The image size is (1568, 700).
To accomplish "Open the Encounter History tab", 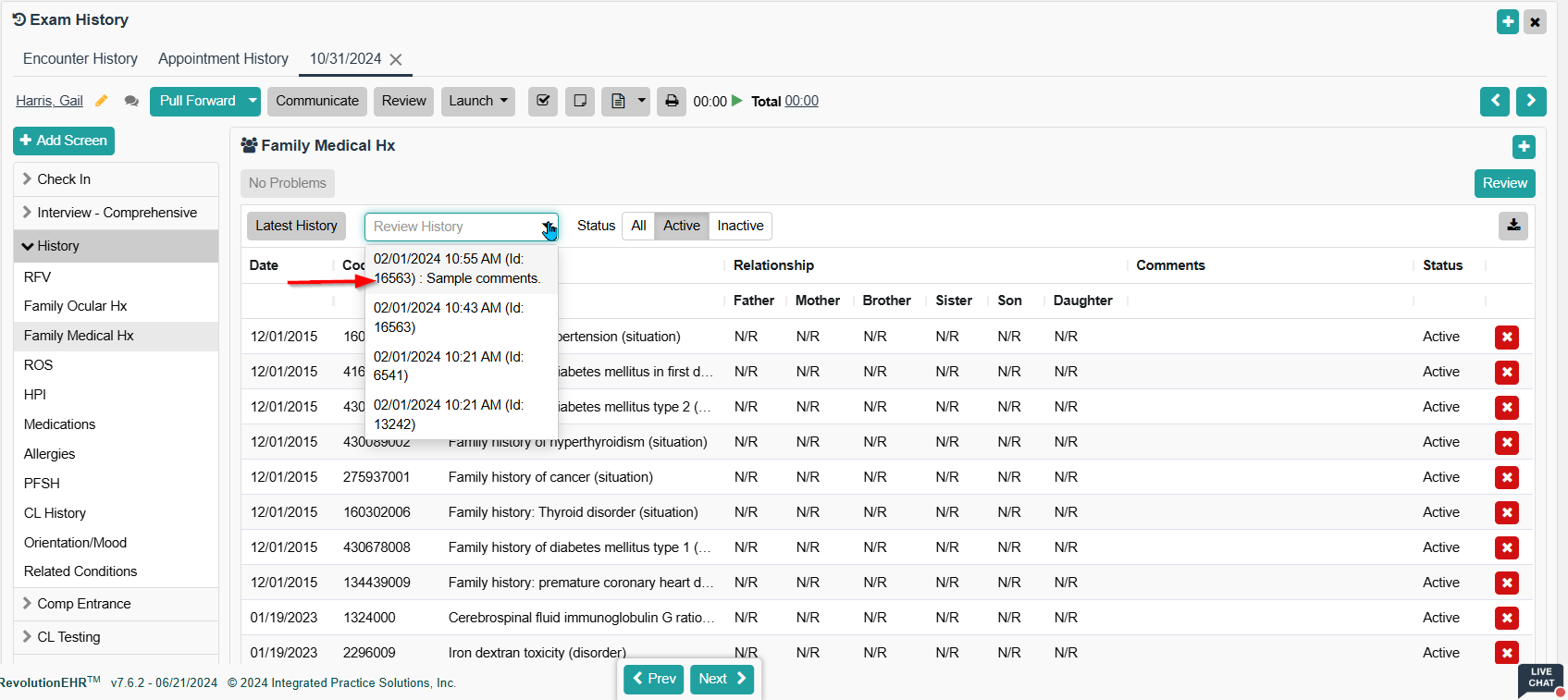I will coord(80,58).
